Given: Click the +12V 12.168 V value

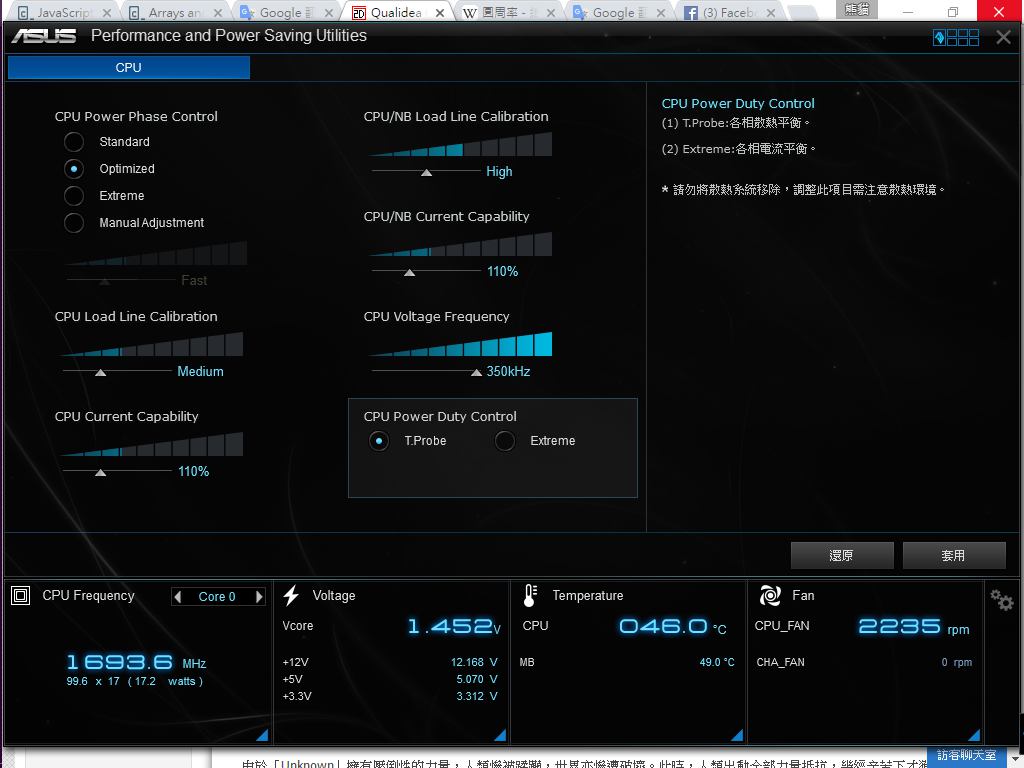Looking at the screenshot, I should coord(474,662).
